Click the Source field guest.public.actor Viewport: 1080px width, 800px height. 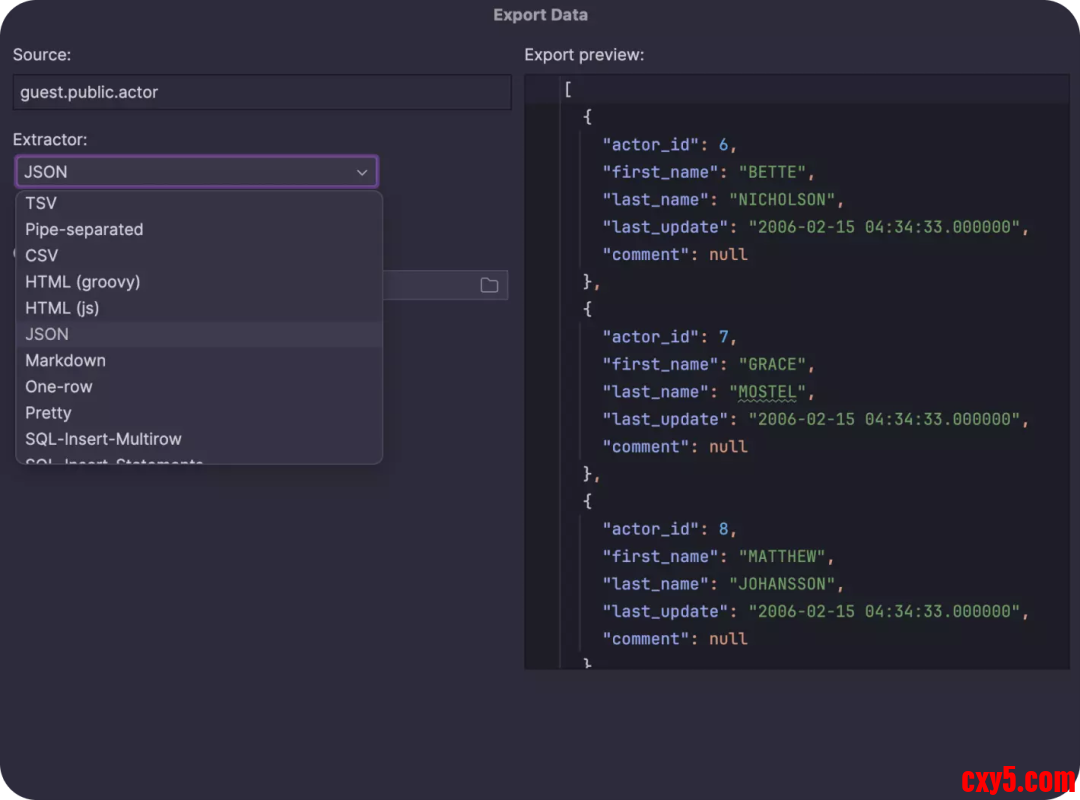point(261,92)
